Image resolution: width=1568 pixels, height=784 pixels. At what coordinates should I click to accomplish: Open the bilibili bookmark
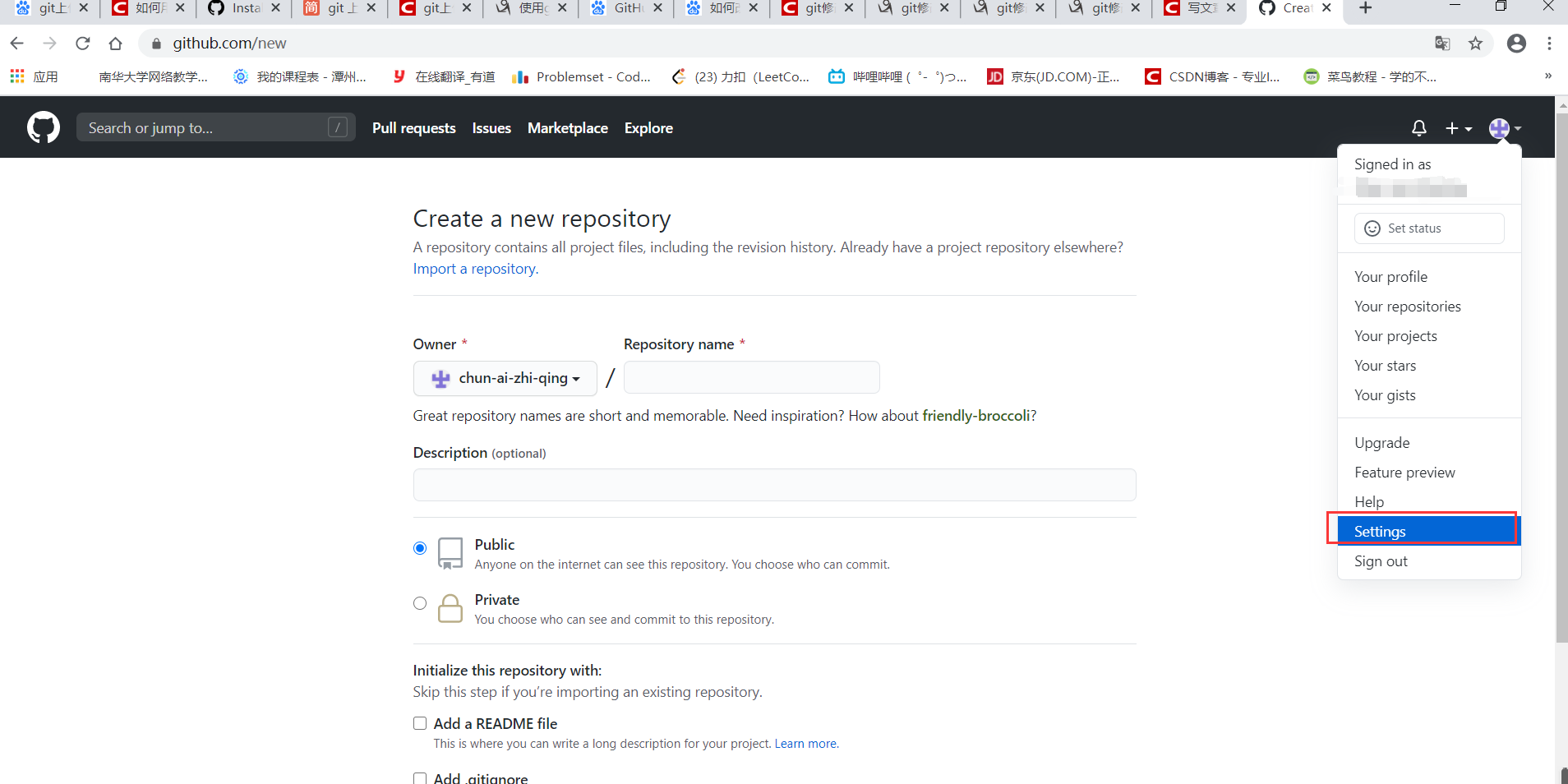click(x=897, y=76)
